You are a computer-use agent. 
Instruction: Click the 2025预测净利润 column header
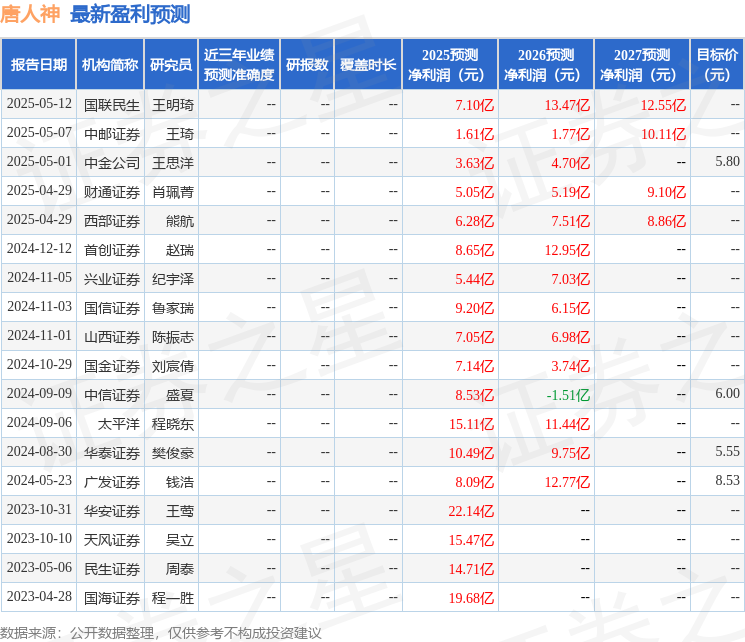pos(450,64)
